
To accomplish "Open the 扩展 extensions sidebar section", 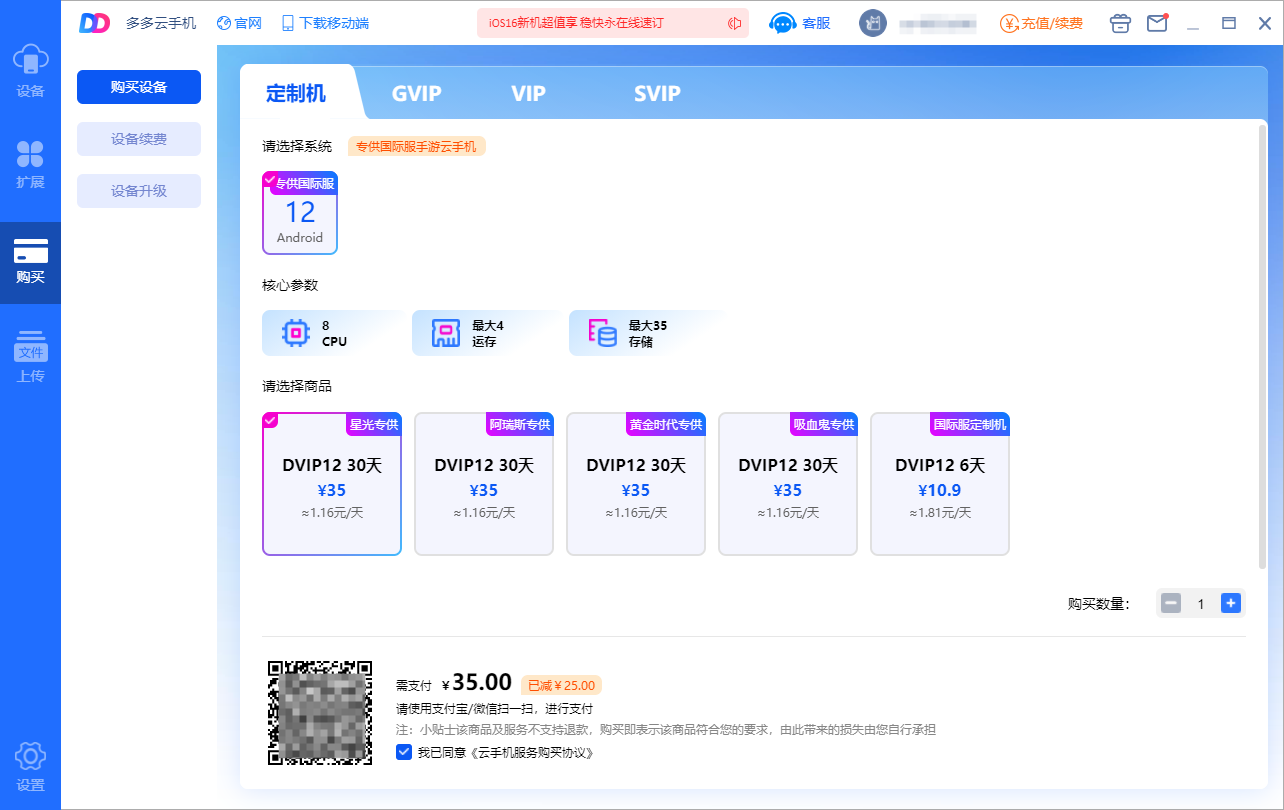I will (30, 165).
